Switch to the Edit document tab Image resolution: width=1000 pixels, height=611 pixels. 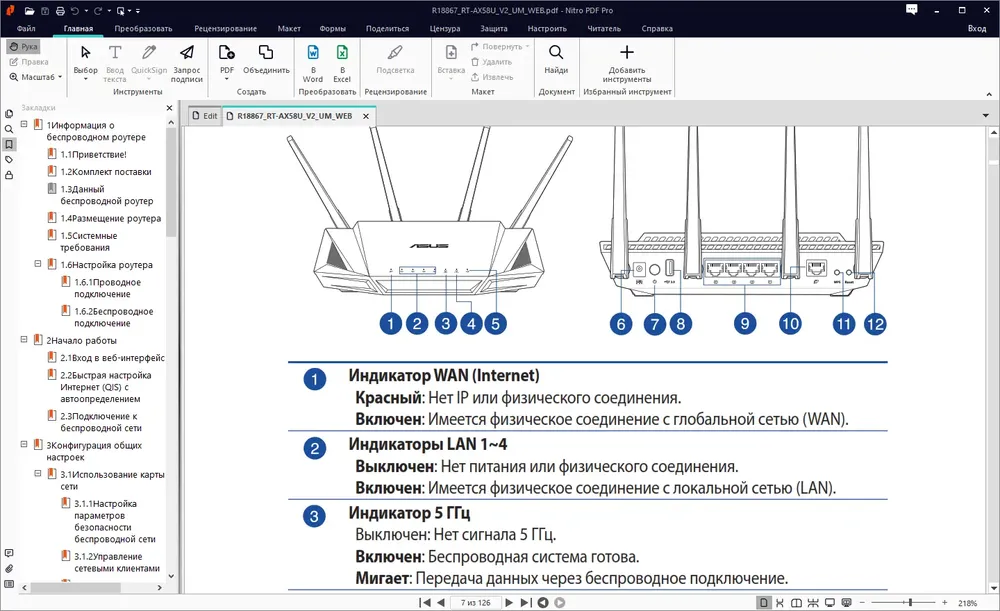(205, 115)
